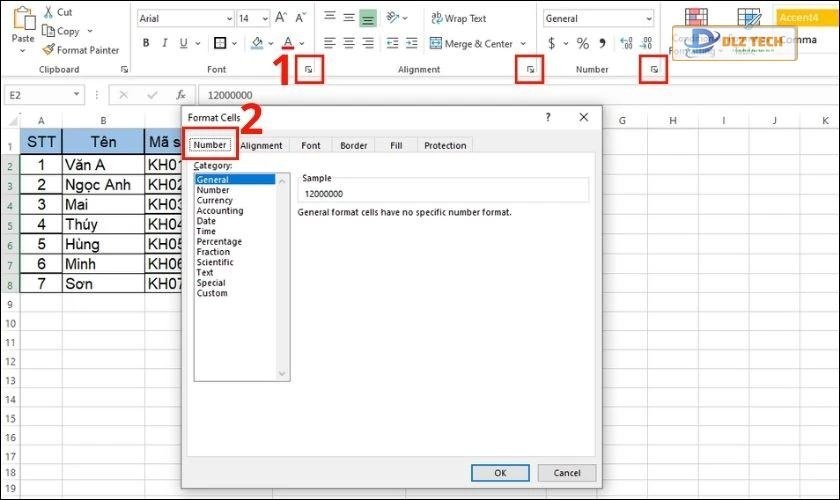Click OK in Format Cells dialog
The height and width of the screenshot is (500, 840).
(499, 473)
